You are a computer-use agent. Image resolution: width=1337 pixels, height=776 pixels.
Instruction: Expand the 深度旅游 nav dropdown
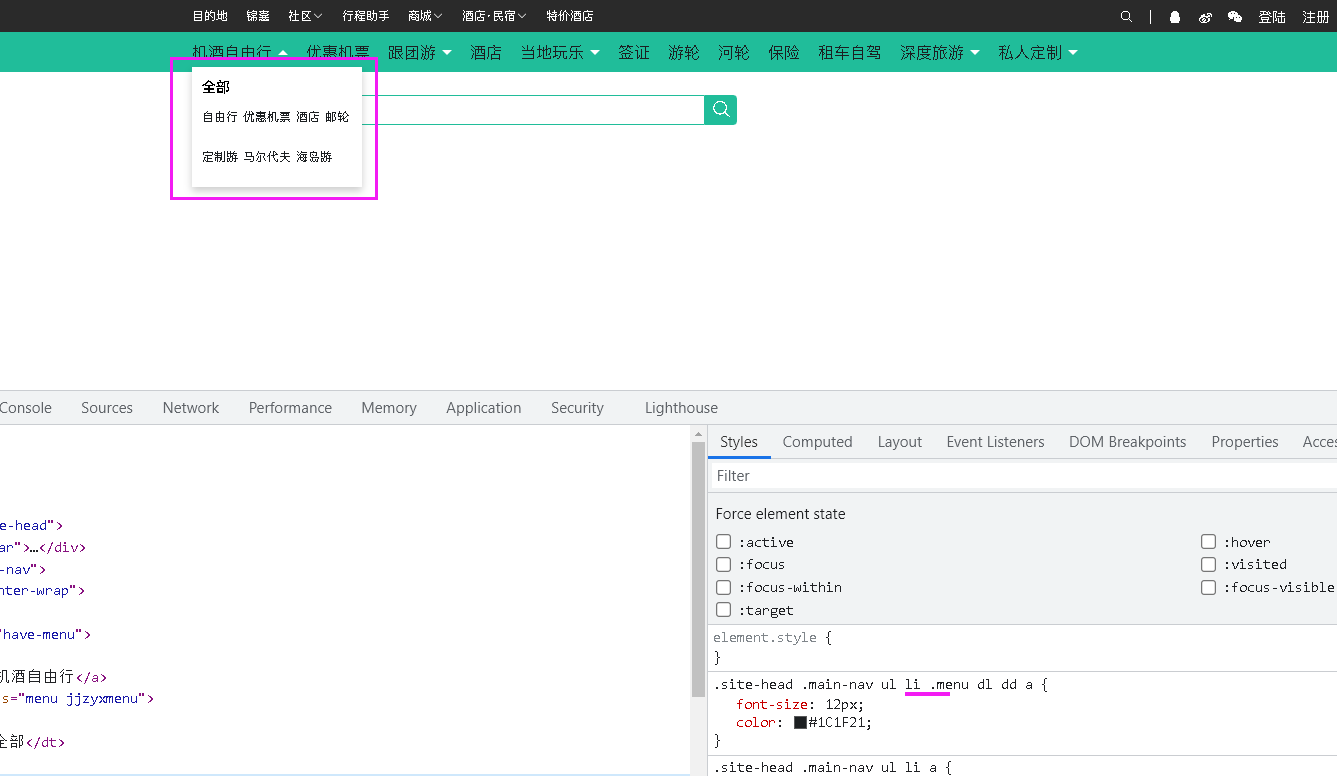(x=975, y=53)
